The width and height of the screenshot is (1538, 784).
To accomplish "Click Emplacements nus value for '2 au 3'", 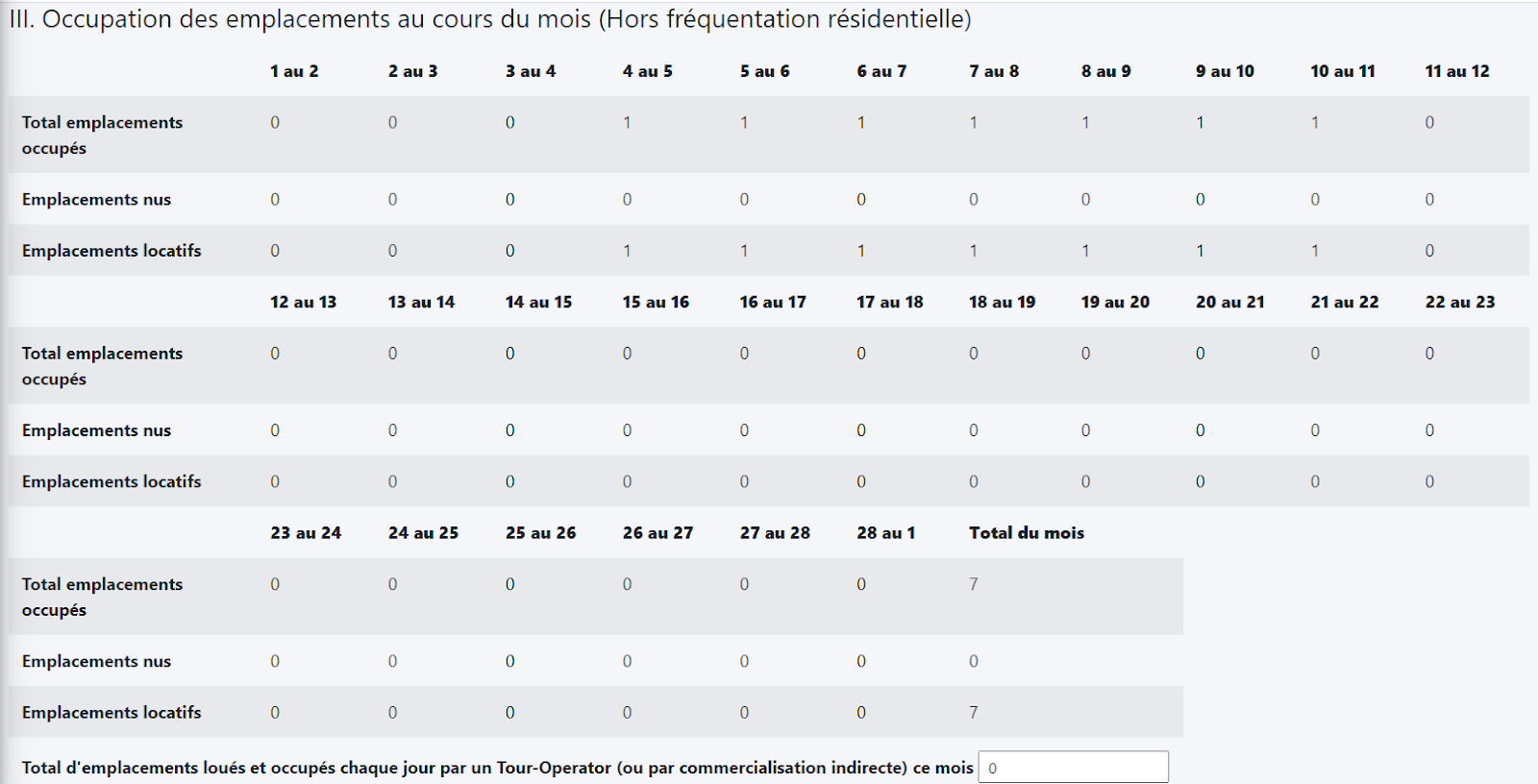I will point(392,200).
